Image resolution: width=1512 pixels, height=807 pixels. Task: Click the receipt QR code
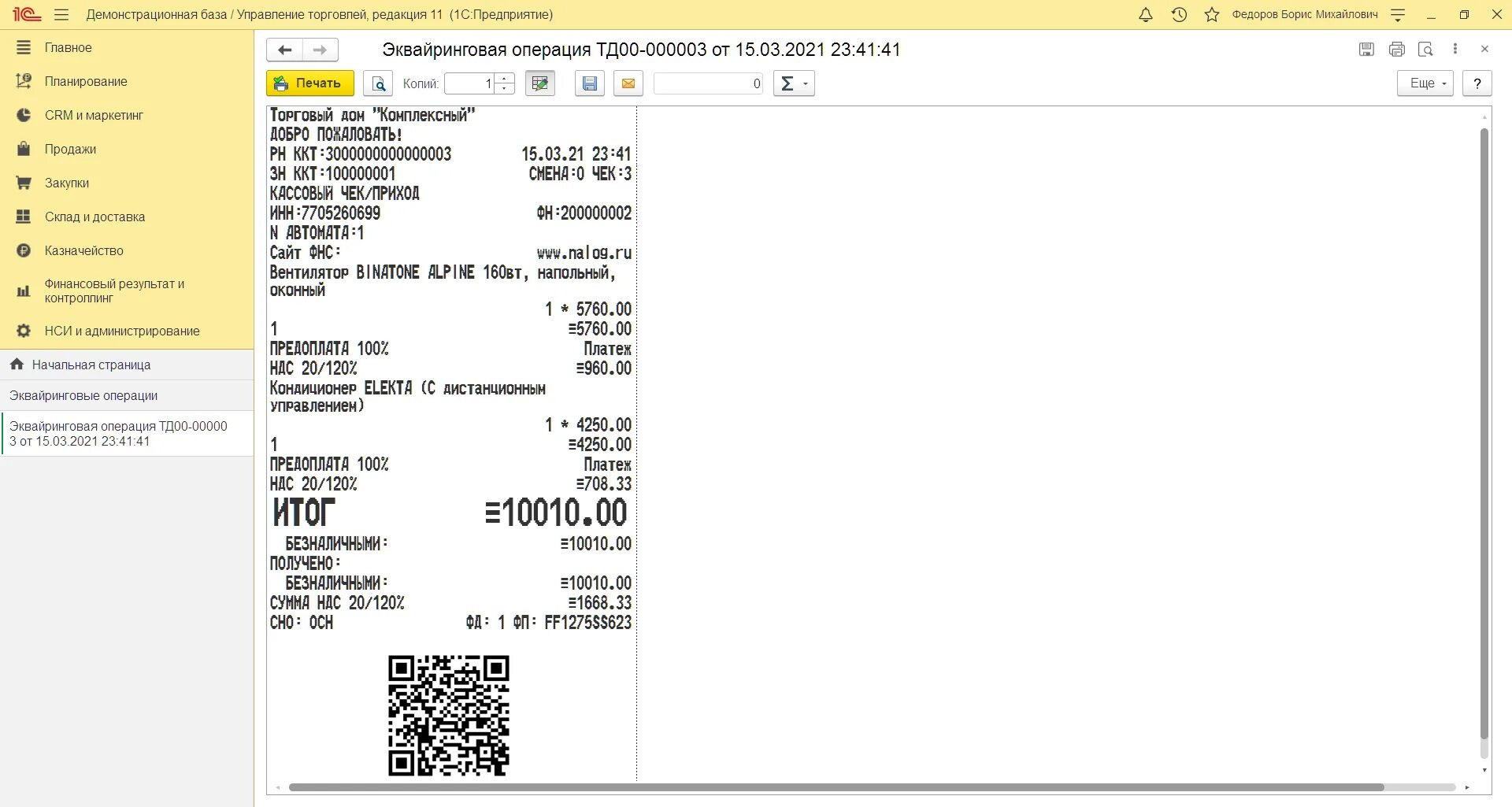point(449,716)
